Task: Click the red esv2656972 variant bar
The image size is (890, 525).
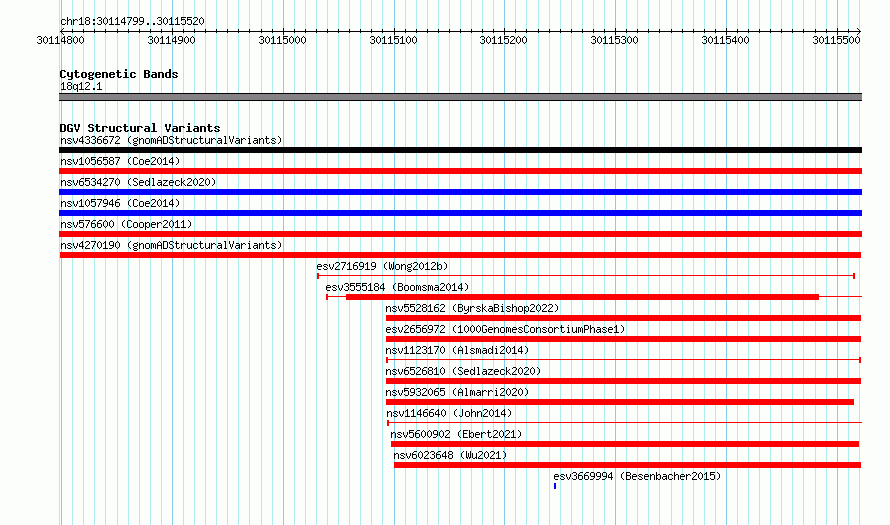Action: [x=623, y=339]
